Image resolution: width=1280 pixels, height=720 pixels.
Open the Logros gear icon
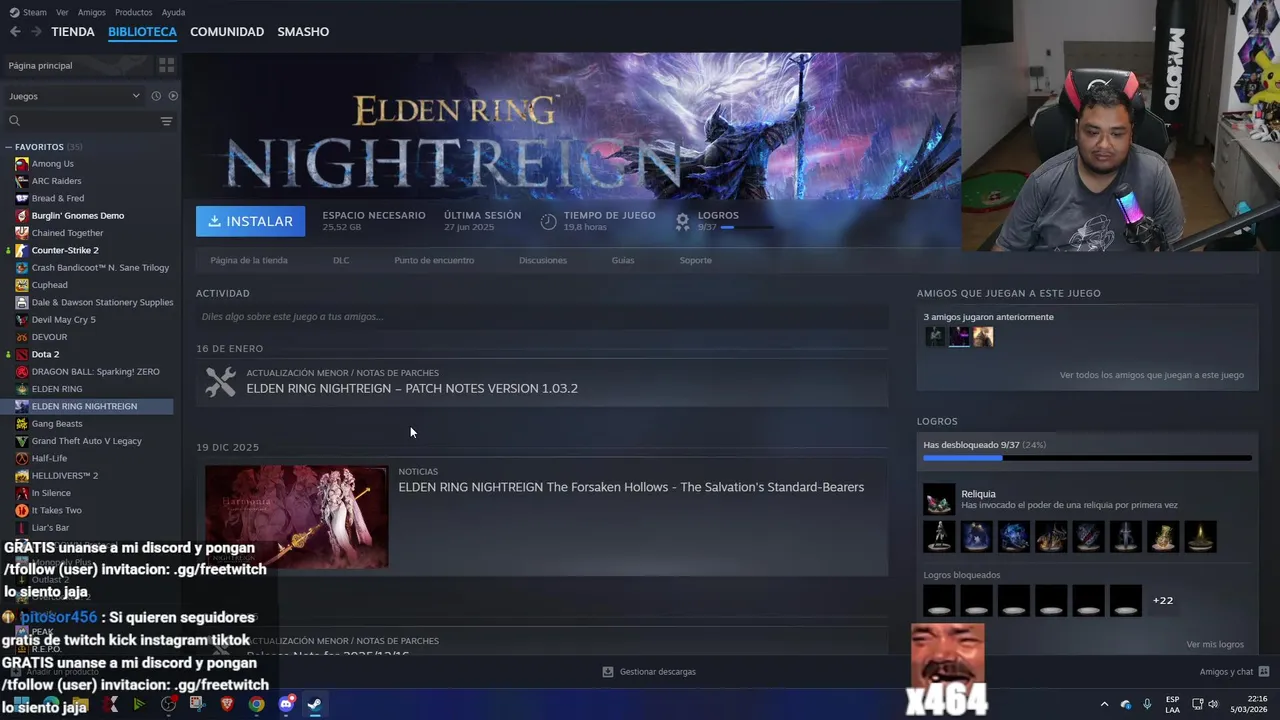tap(682, 221)
